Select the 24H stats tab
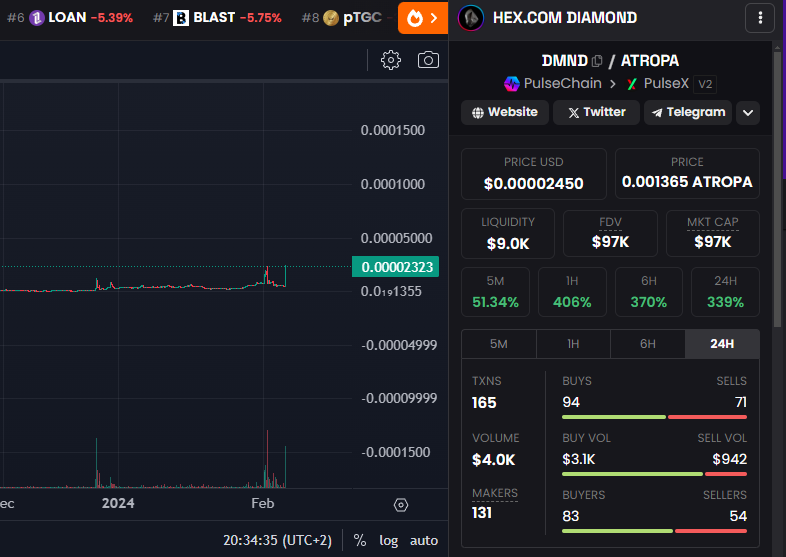 coord(722,344)
